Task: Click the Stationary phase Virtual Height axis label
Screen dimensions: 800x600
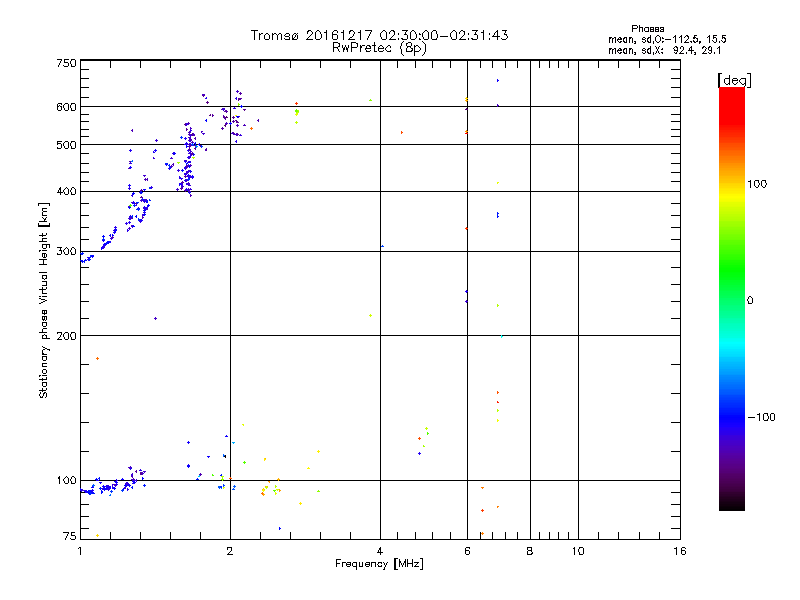Action: [x=44, y=300]
